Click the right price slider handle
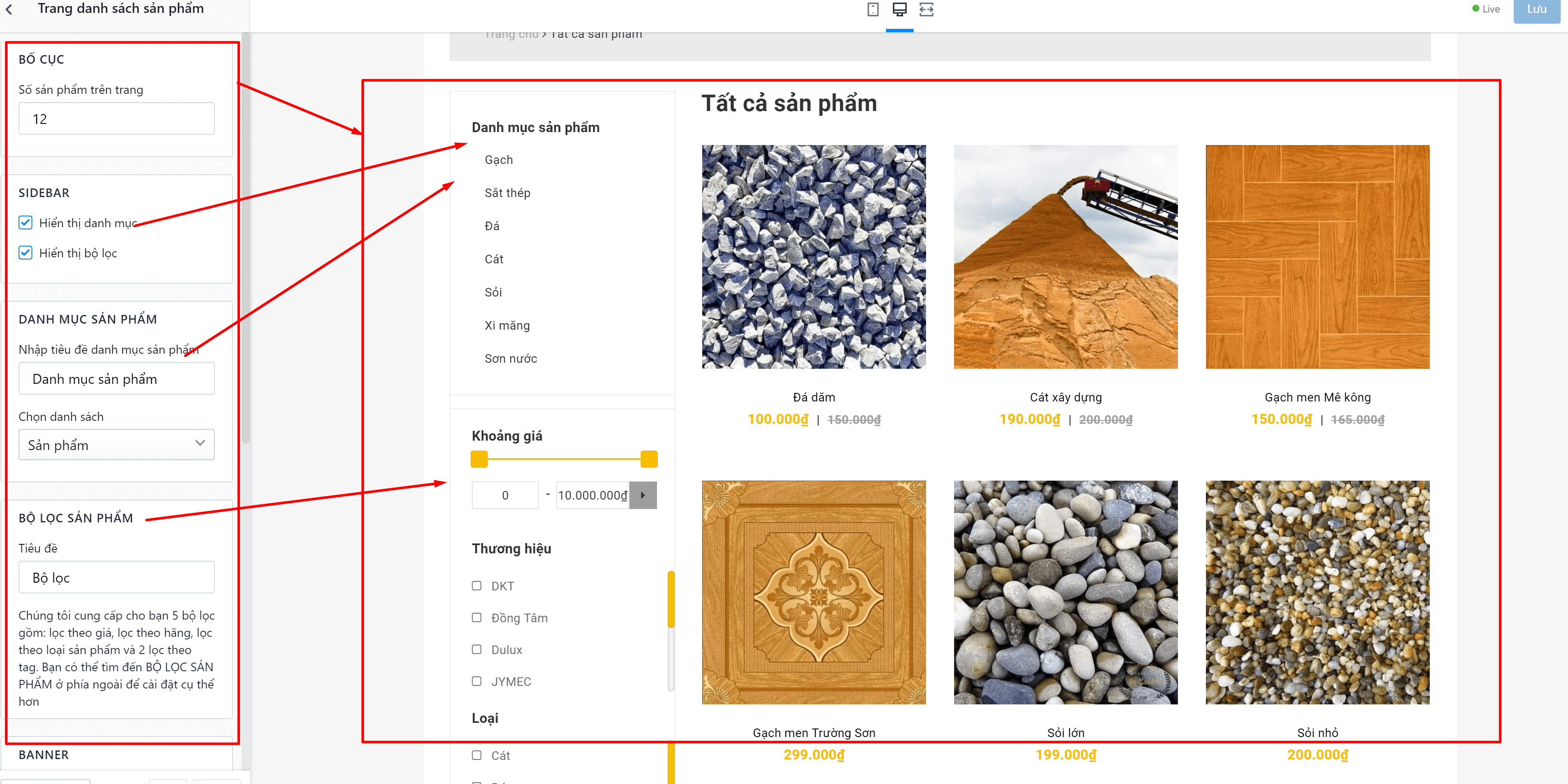This screenshot has width=1568, height=784. (649, 459)
